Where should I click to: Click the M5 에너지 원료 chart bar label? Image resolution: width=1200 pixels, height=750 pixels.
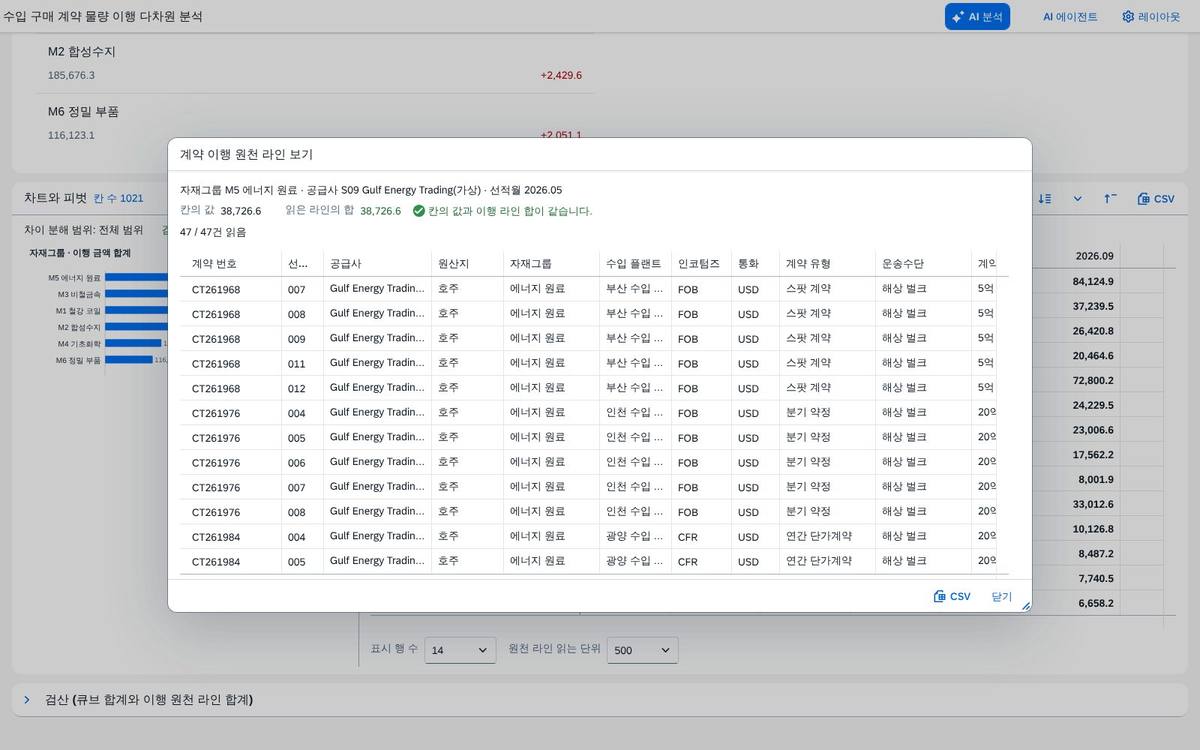74,278
